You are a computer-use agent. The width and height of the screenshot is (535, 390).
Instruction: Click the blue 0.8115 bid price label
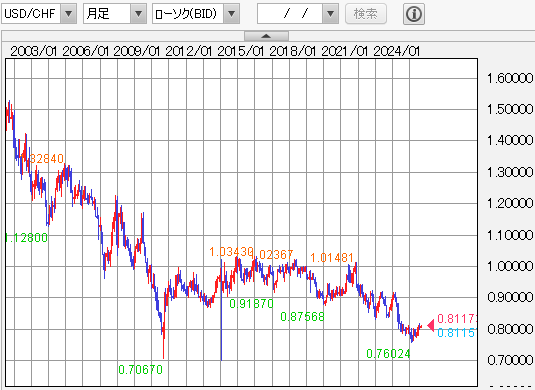456,333
